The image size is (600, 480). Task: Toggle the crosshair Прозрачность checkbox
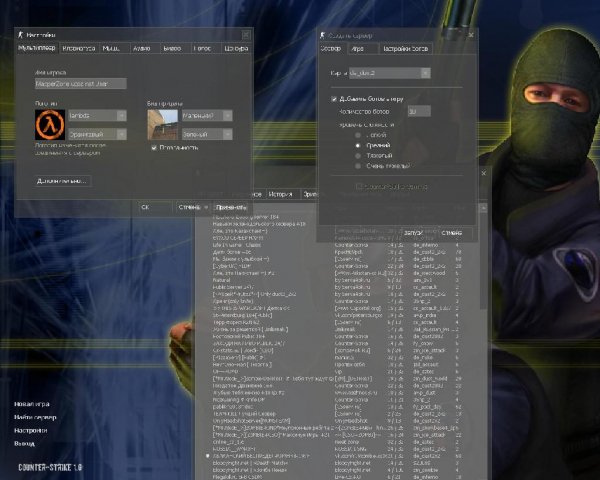point(153,147)
